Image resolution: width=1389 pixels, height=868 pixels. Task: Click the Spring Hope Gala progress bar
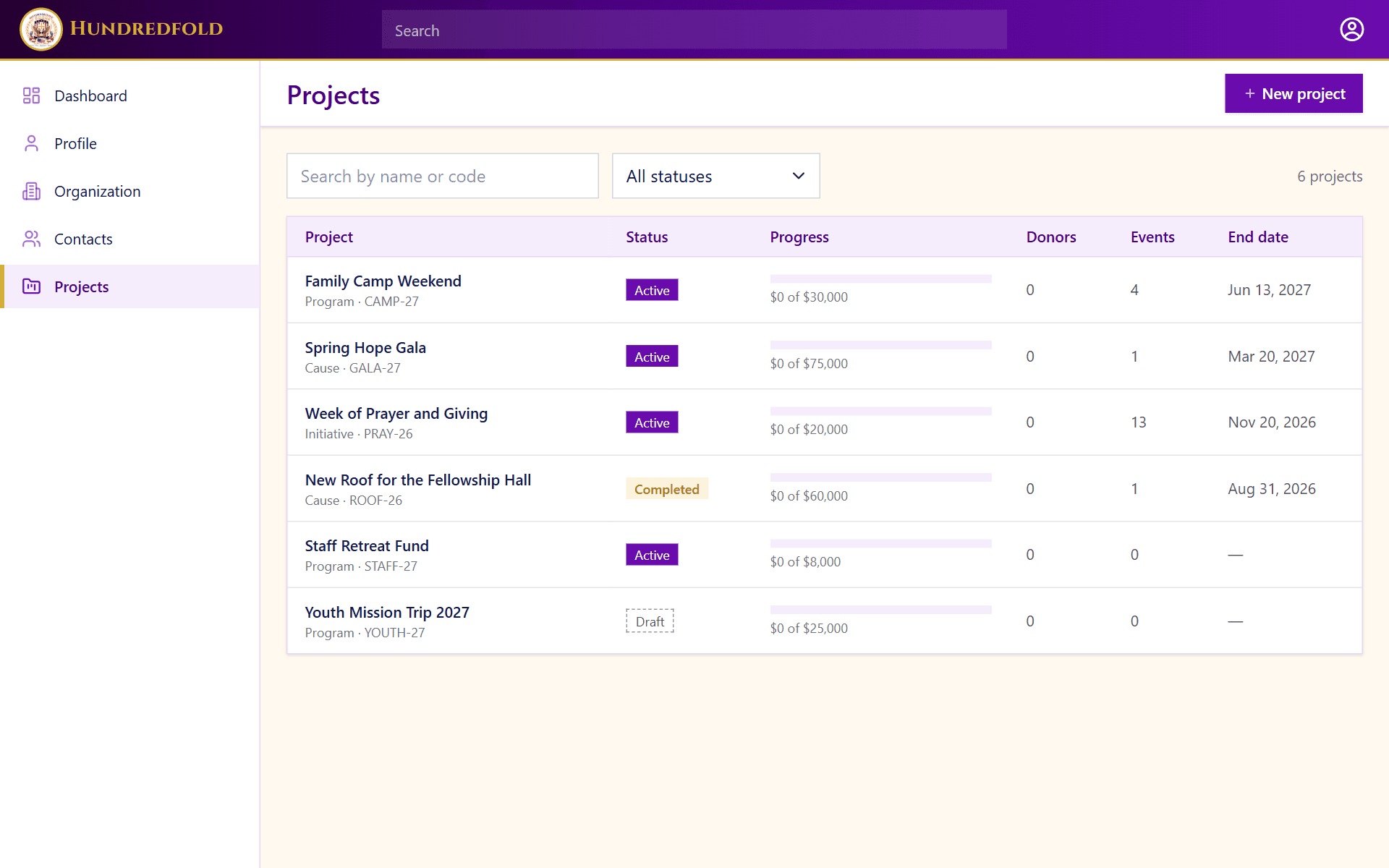tap(880, 345)
